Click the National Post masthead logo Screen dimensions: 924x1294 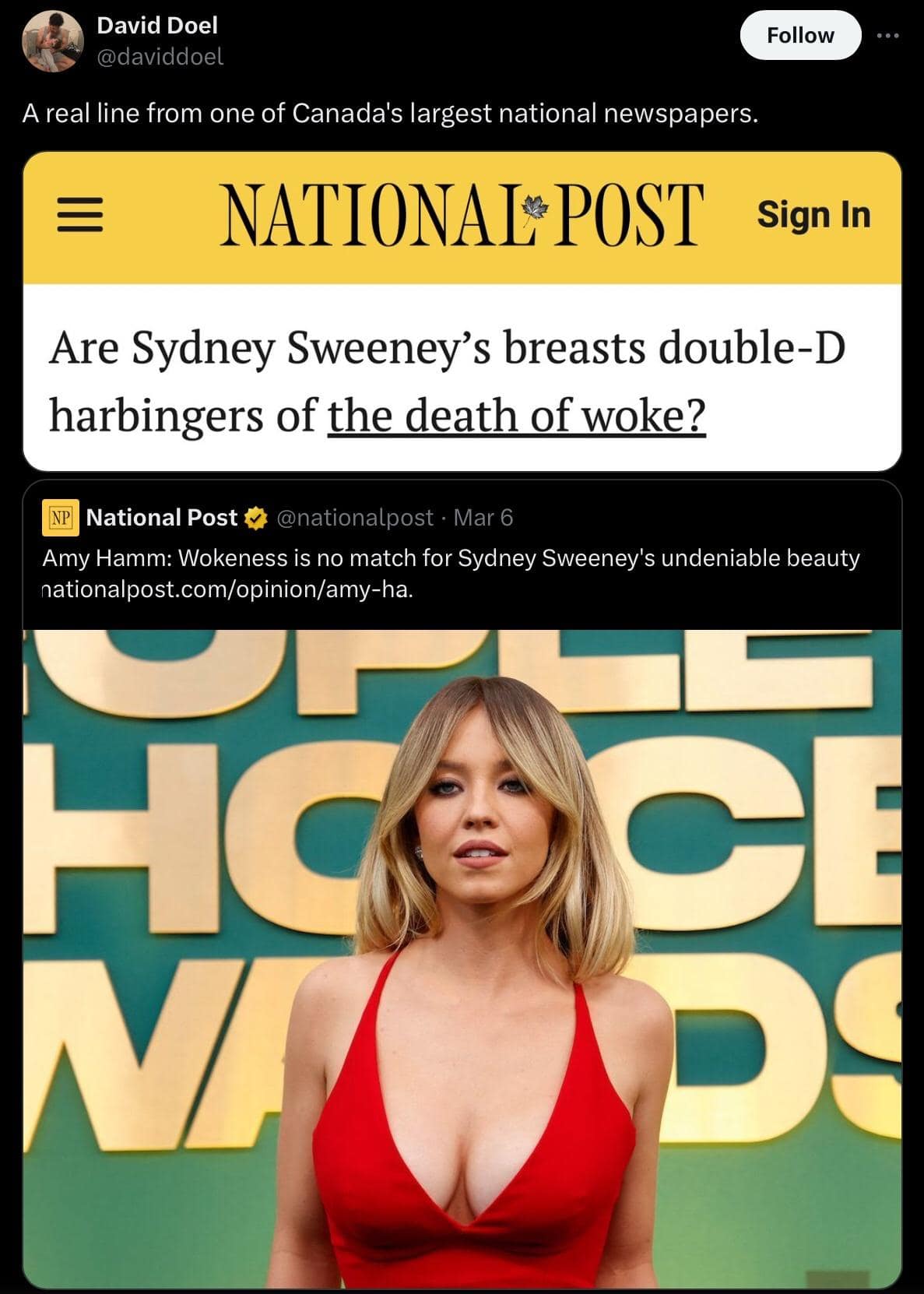(x=461, y=214)
